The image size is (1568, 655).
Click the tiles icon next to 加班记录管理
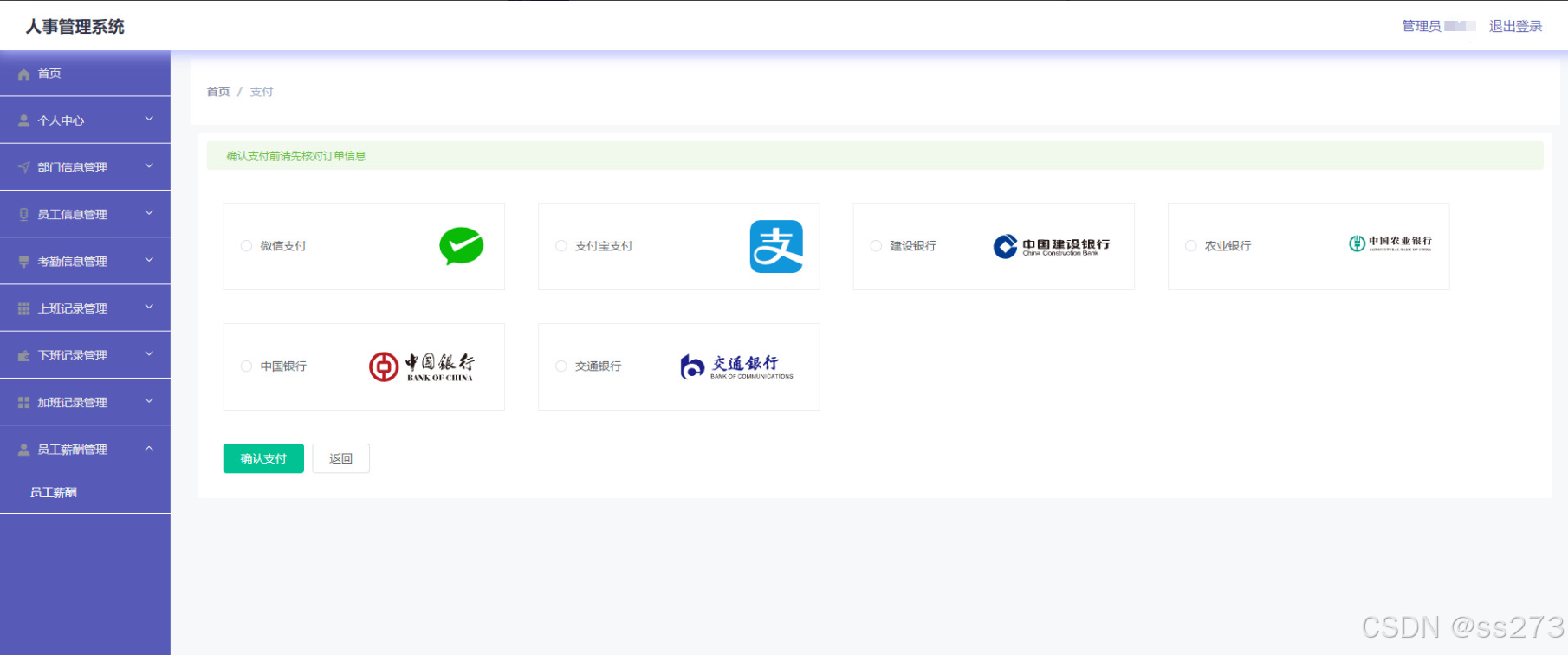point(24,403)
